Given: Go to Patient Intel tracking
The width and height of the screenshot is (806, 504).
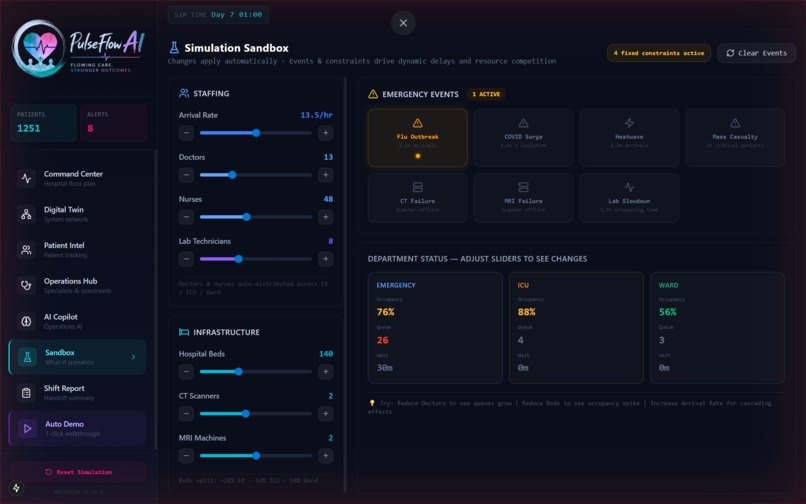Looking at the screenshot, I should pos(77,250).
